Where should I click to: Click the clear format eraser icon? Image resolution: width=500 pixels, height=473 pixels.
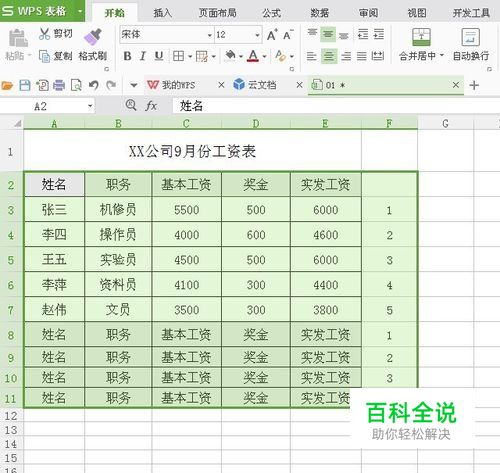click(x=280, y=56)
